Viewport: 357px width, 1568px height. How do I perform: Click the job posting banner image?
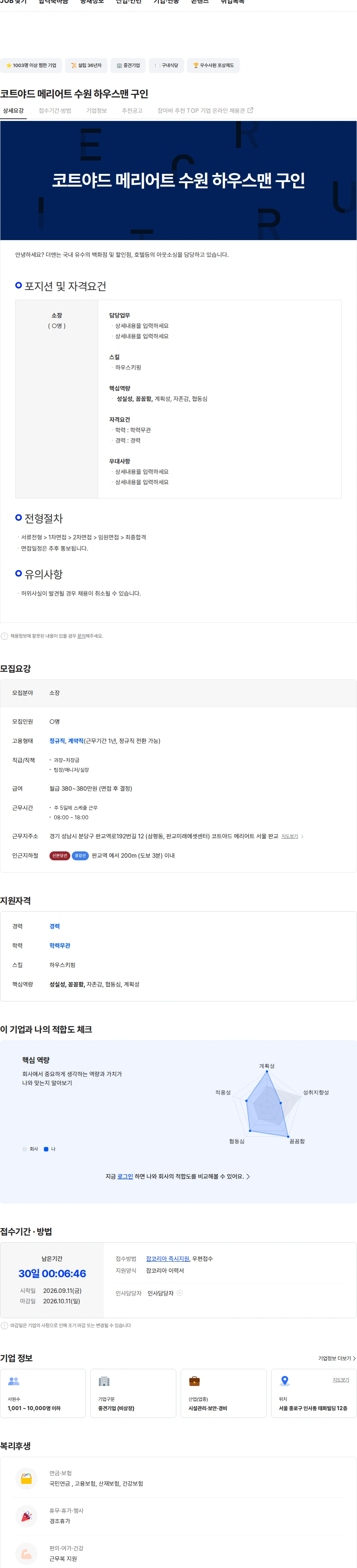click(178, 180)
